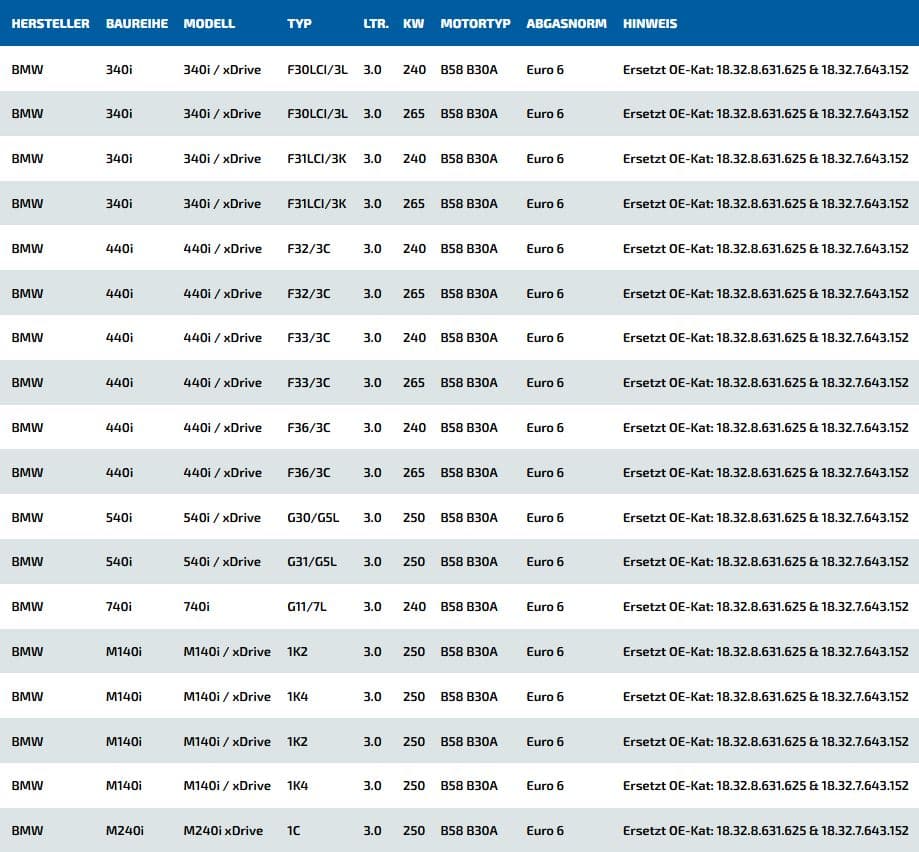Click 340i / xDrive model in F31LCI/3K 265 kW row

222,203
